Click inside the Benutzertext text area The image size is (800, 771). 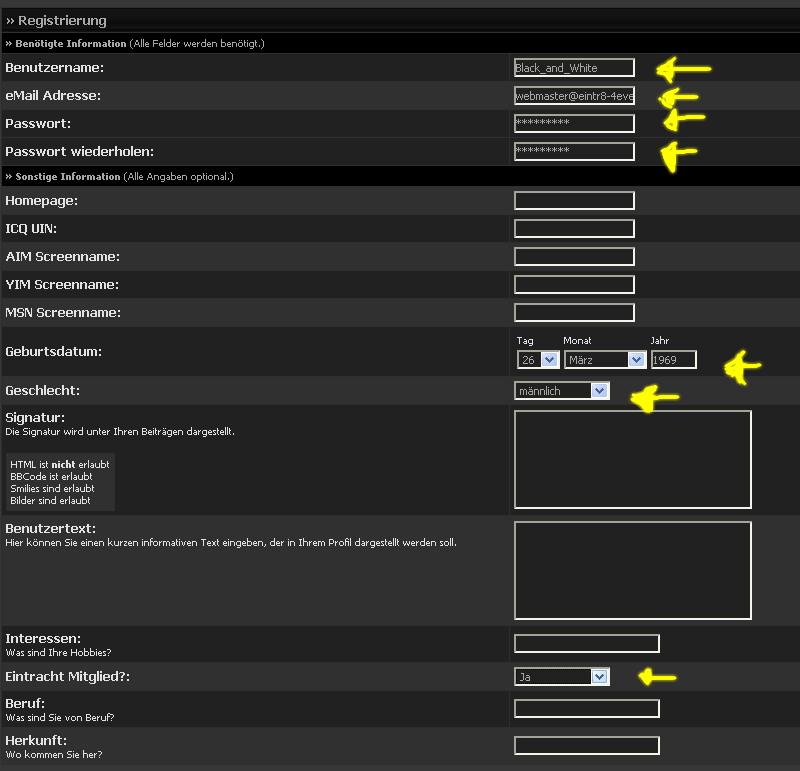(632, 570)
